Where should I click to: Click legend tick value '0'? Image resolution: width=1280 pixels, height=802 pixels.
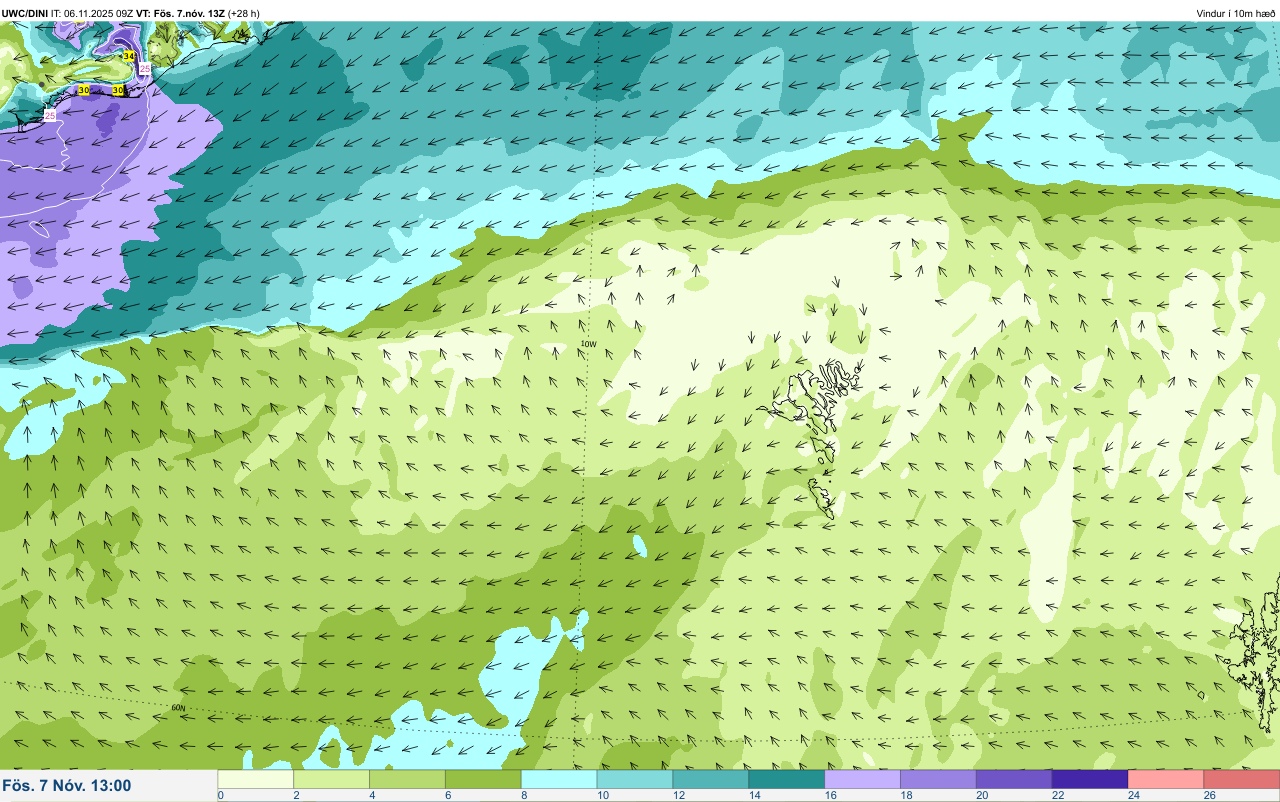click(x=220, y=795)
